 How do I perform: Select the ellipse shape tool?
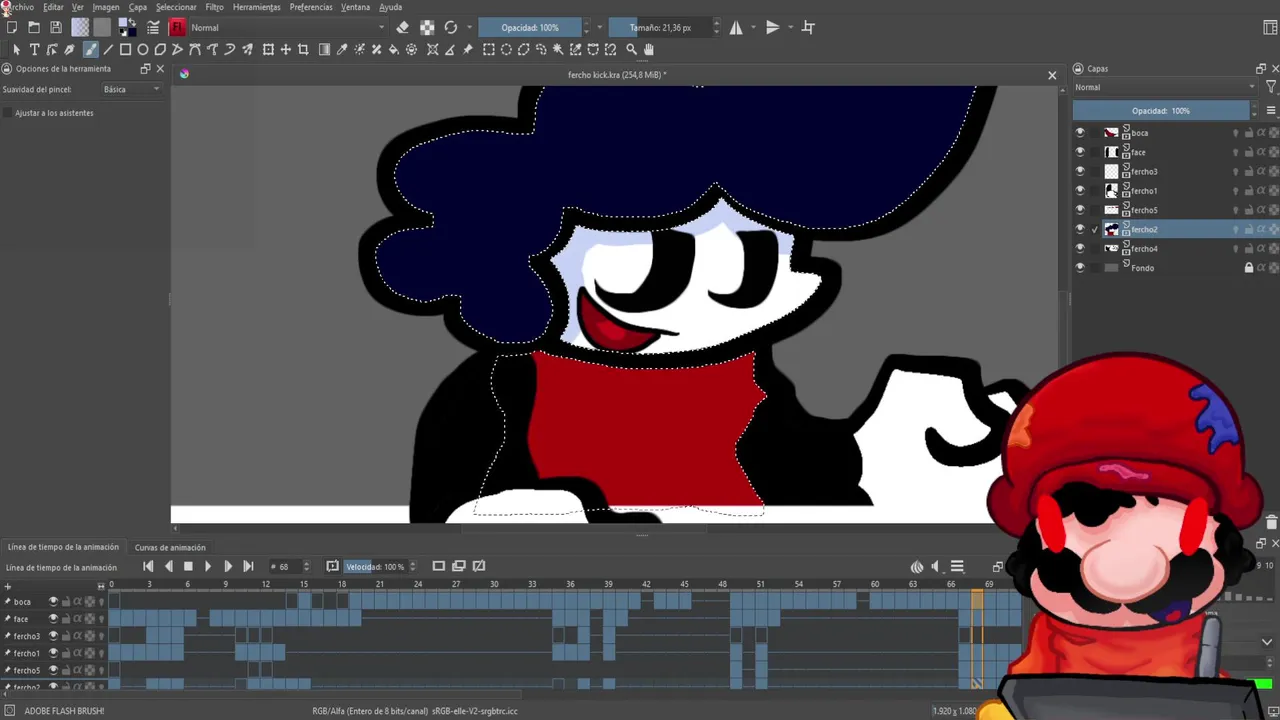tap(143, 49)
